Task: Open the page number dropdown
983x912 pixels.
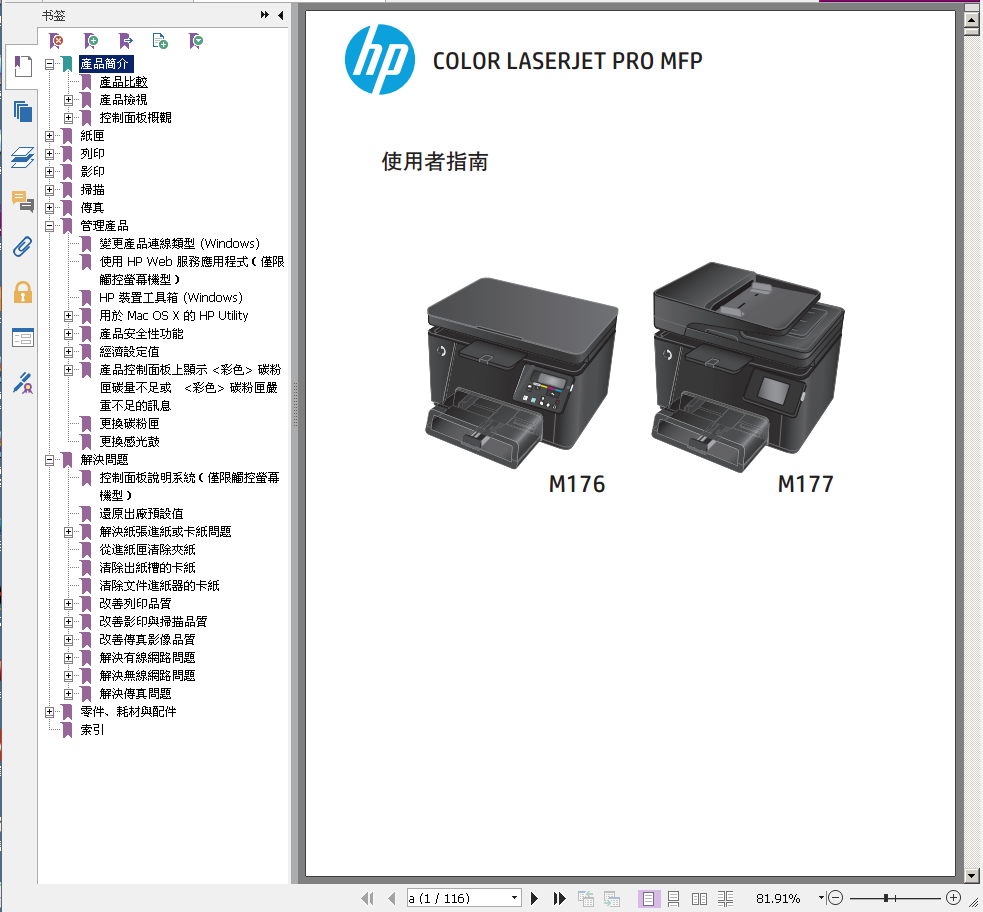Action: [x=514, y=898]
